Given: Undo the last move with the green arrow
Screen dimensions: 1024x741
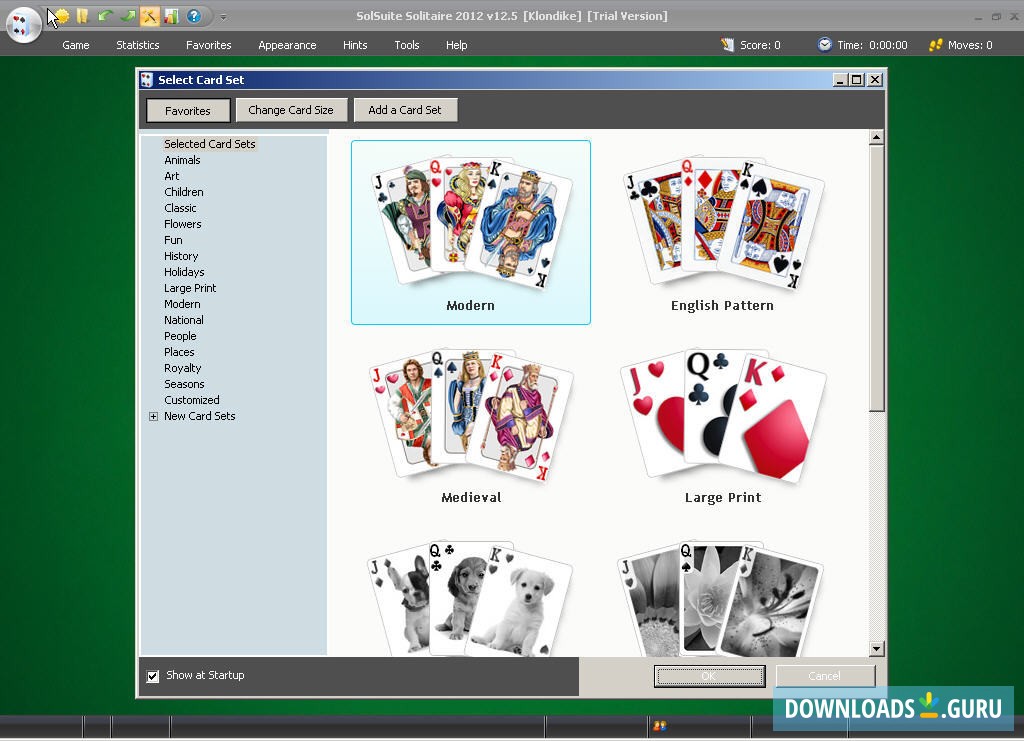Looking at the screenshot, I should [x=104, y=16].
